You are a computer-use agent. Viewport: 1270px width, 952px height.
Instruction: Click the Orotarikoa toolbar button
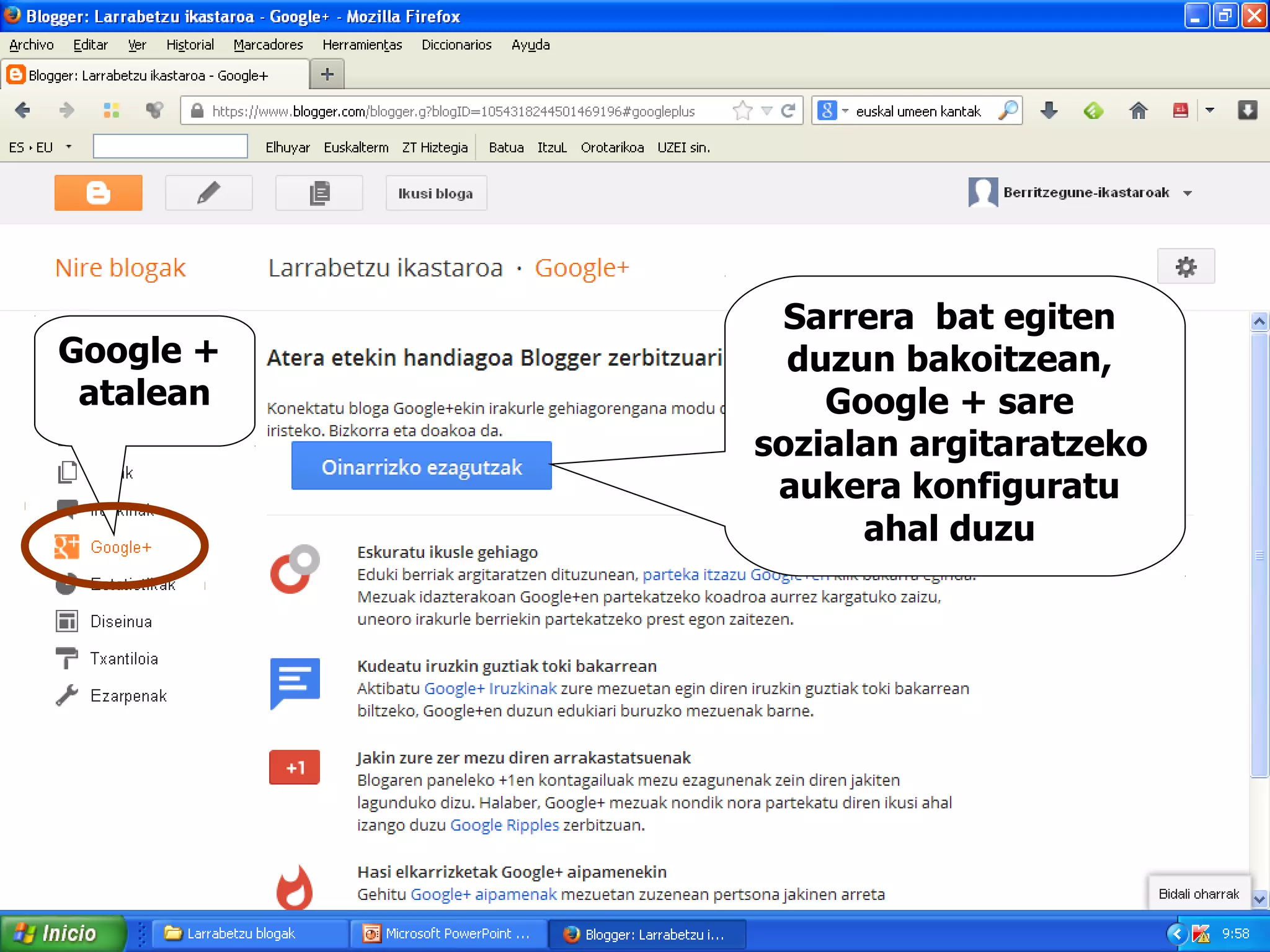pyautogui.click(x=612, y=147)
